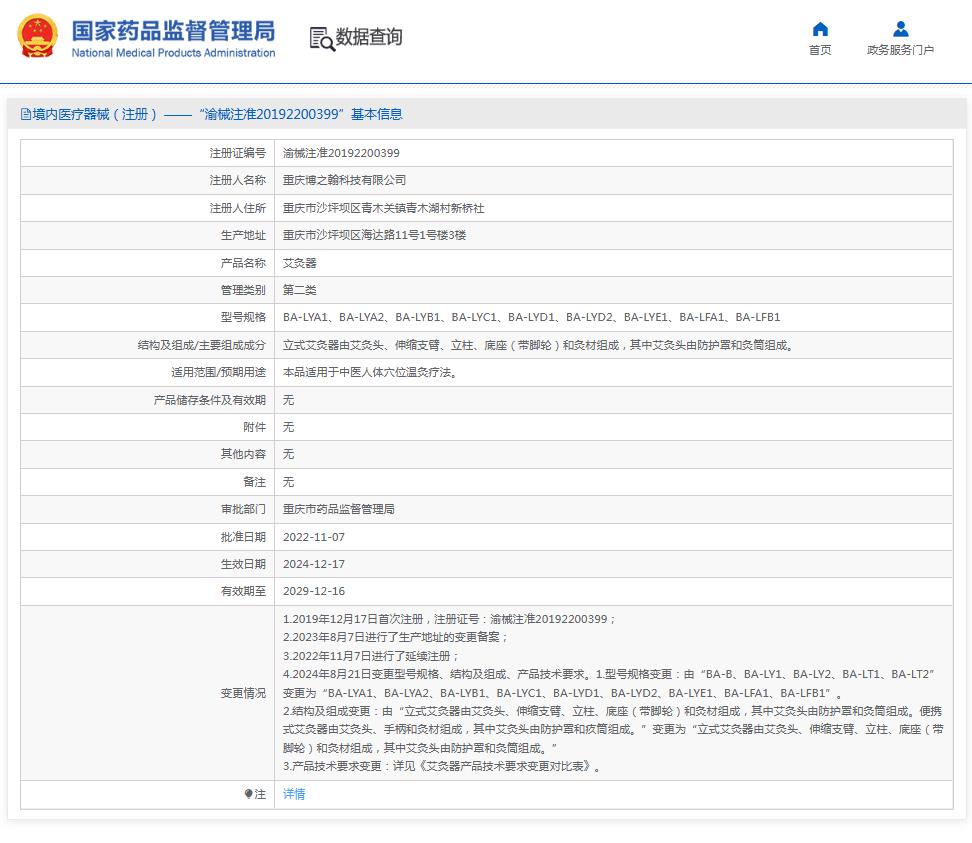
Task: Click the 数据查询 heading text
Action: point(369,37)
